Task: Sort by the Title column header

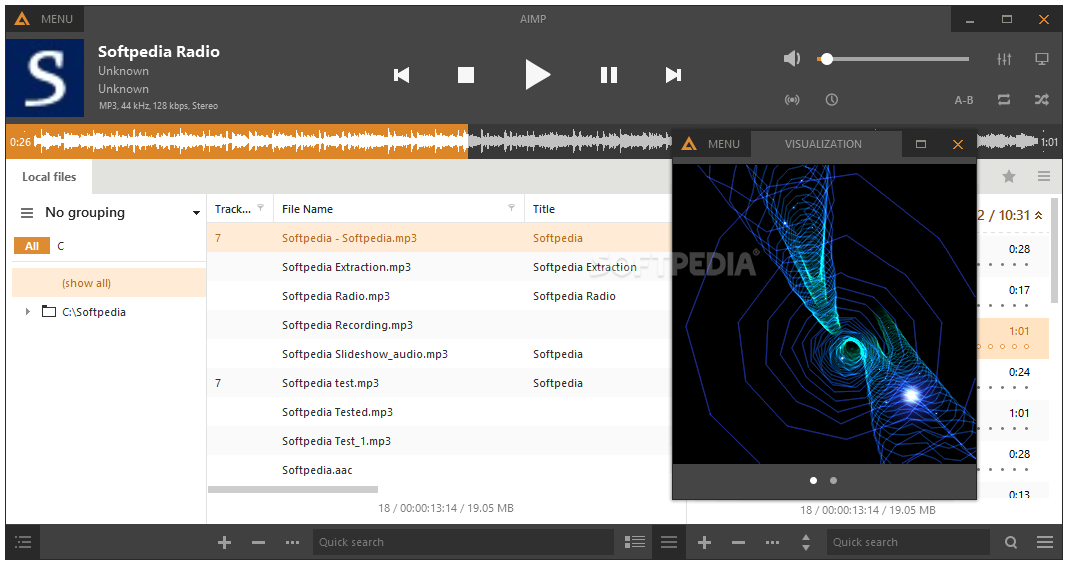Action: (x=544, y=209)
